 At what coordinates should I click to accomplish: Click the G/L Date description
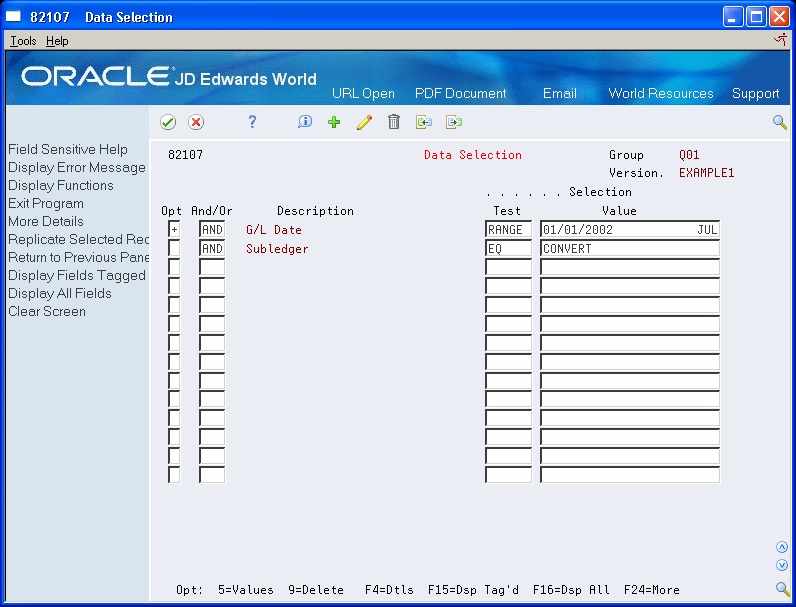(274, 230)
